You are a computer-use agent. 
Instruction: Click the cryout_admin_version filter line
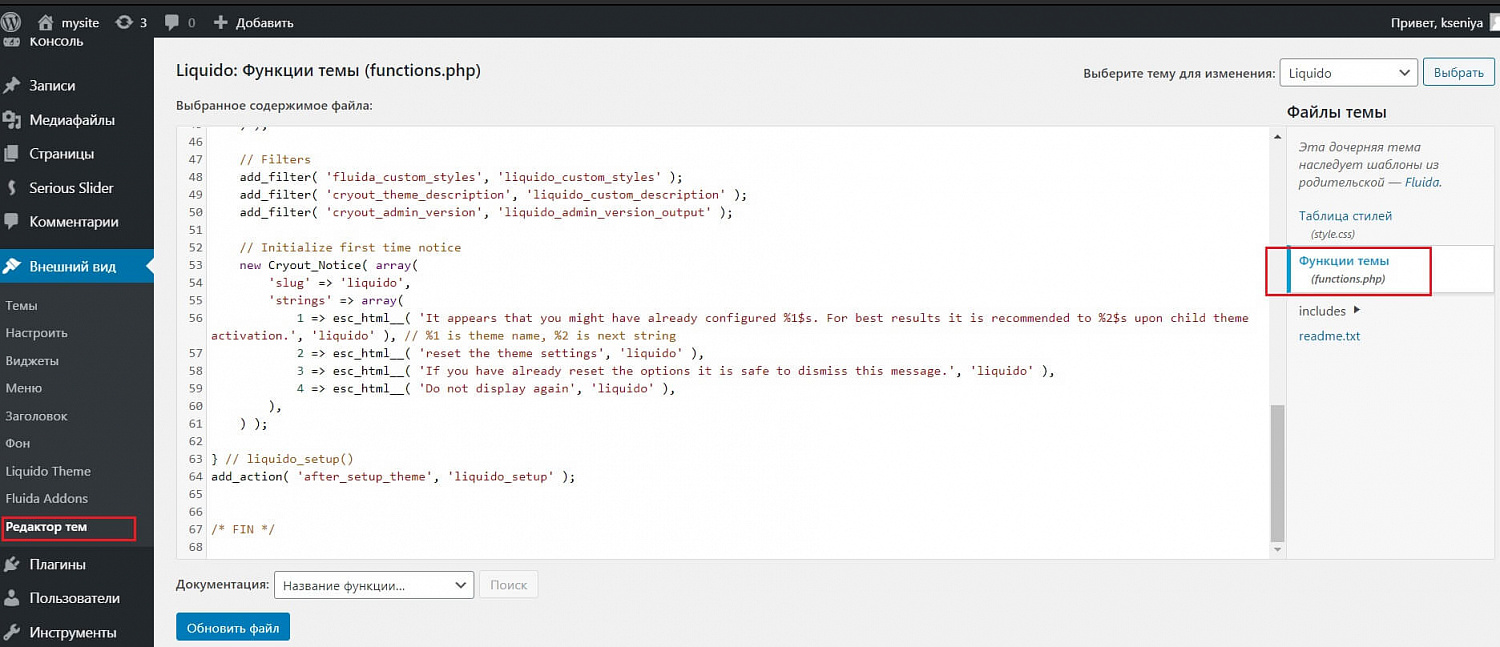pos(486,212)
